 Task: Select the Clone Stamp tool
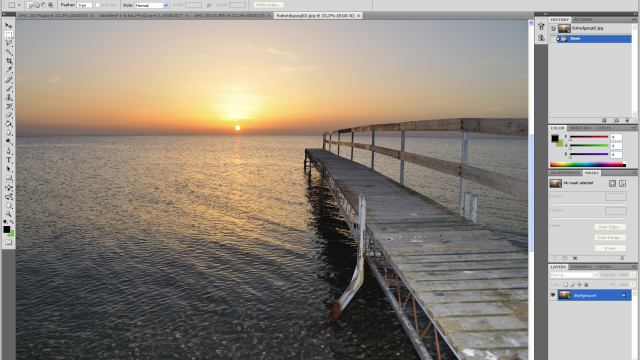(9, 98)
